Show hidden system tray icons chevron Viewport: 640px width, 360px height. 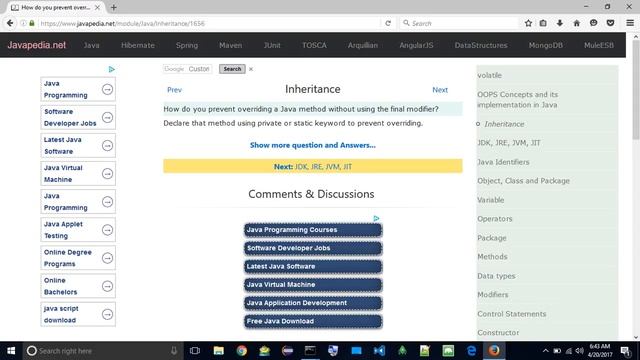[x=545, y=351]
